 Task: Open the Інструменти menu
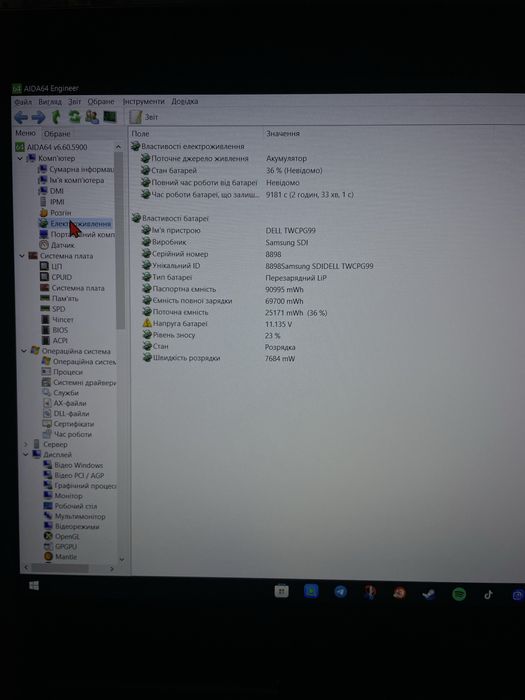click(144, 102)
